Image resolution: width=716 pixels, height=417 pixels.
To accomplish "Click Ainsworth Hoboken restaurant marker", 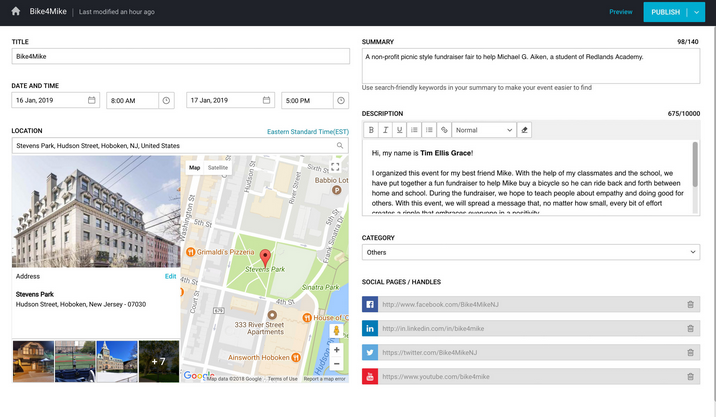I will [x=296, y=357].
